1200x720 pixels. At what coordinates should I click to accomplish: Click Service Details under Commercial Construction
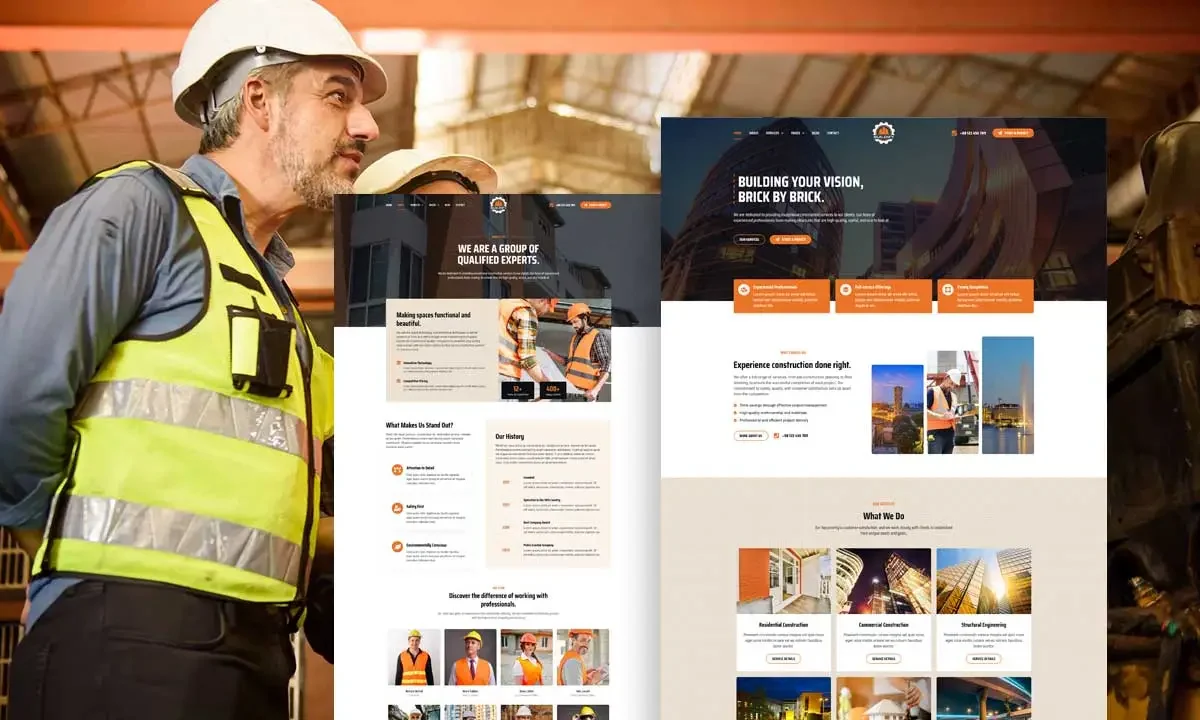click(883, 658)
